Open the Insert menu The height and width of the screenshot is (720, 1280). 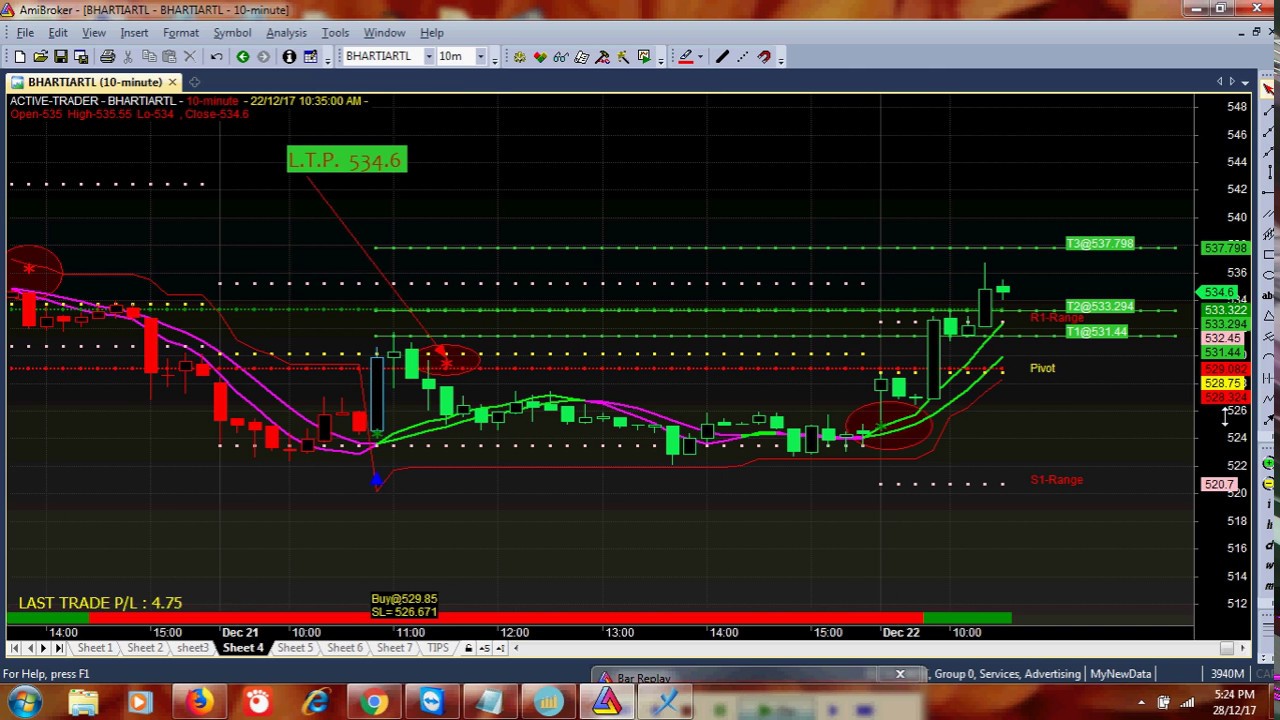(134, 33)
